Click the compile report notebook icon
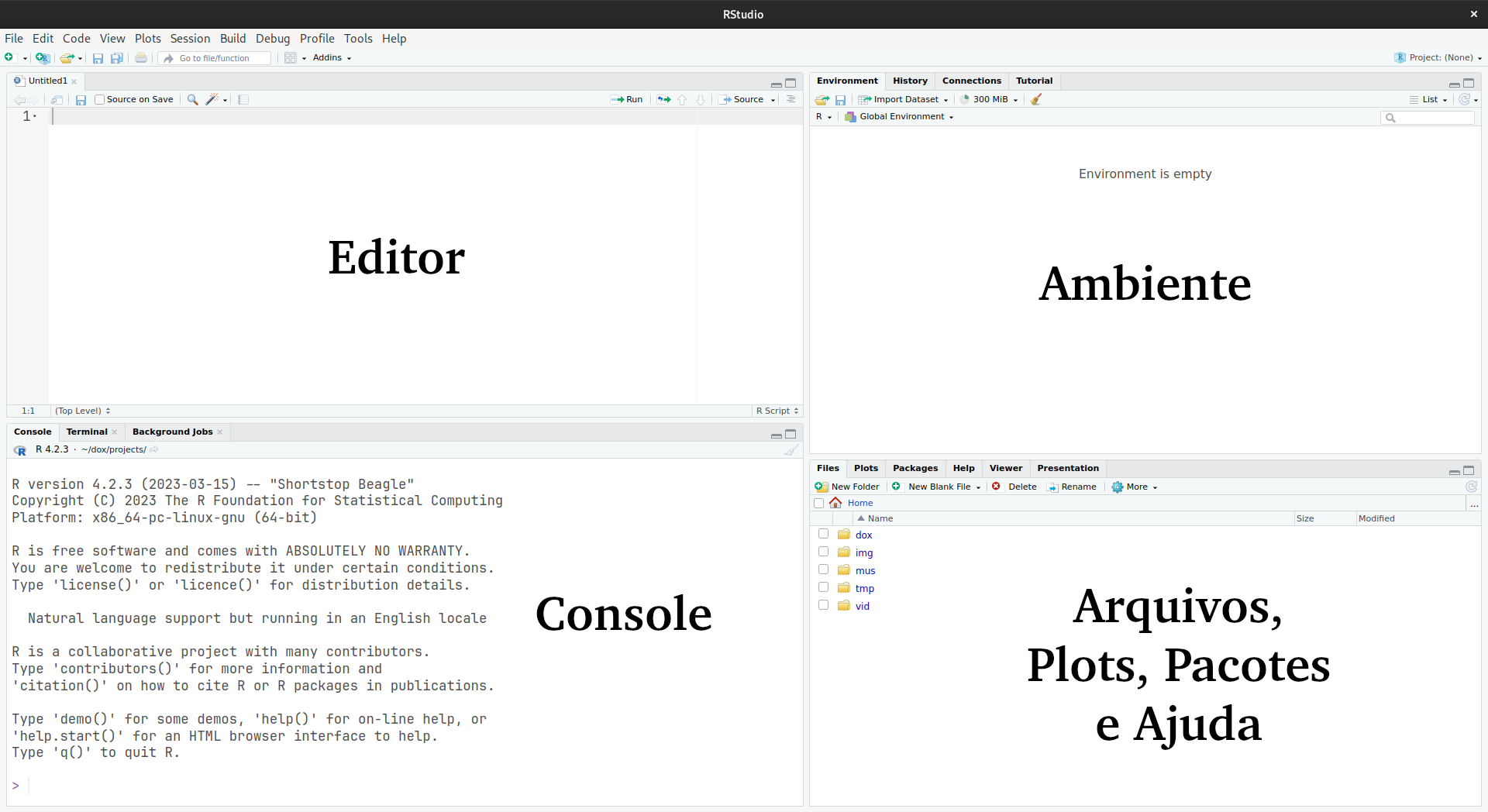Screen dimensions: 1488x812 [x=243, y=99]
